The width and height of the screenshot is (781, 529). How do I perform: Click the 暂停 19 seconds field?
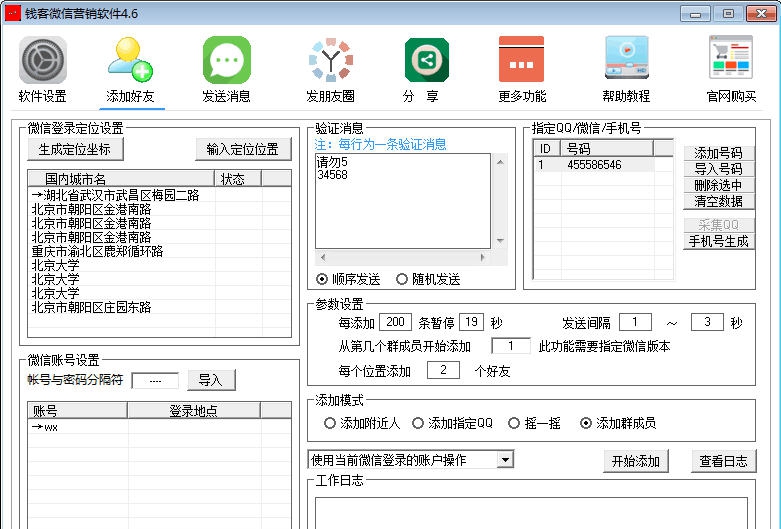[x=471, y=322]
